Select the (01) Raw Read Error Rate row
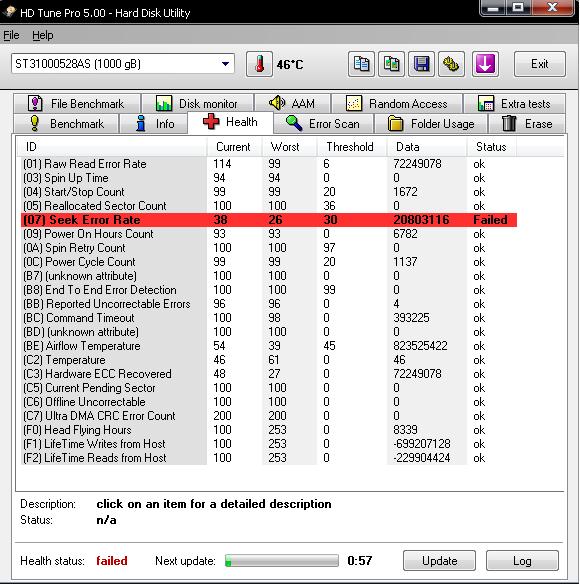This screenshot has height=584, width=580. pyautogui.click(x=269, y=164)
